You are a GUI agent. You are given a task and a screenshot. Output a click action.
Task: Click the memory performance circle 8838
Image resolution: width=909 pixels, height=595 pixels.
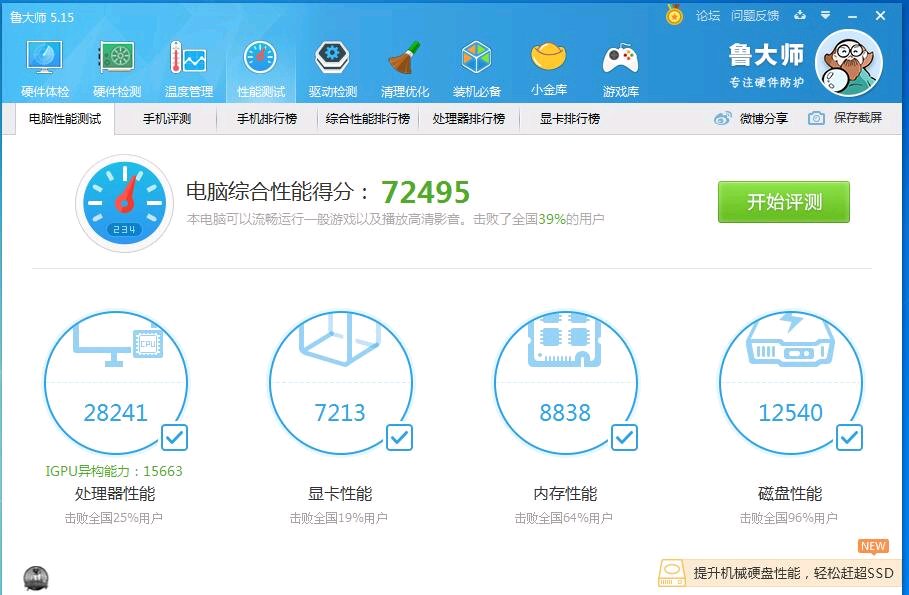(566, 383)
